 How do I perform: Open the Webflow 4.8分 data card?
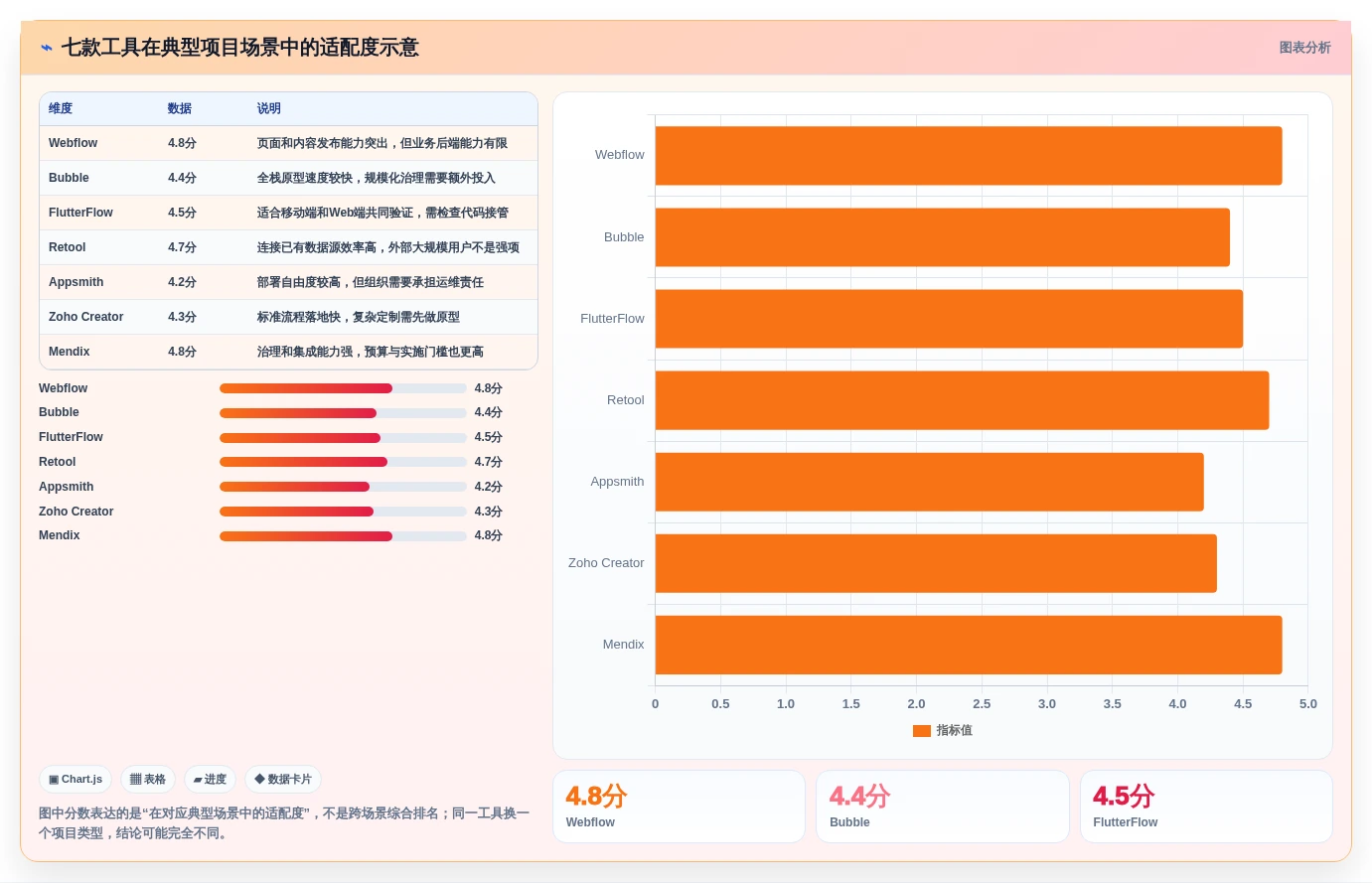point(679,807)
